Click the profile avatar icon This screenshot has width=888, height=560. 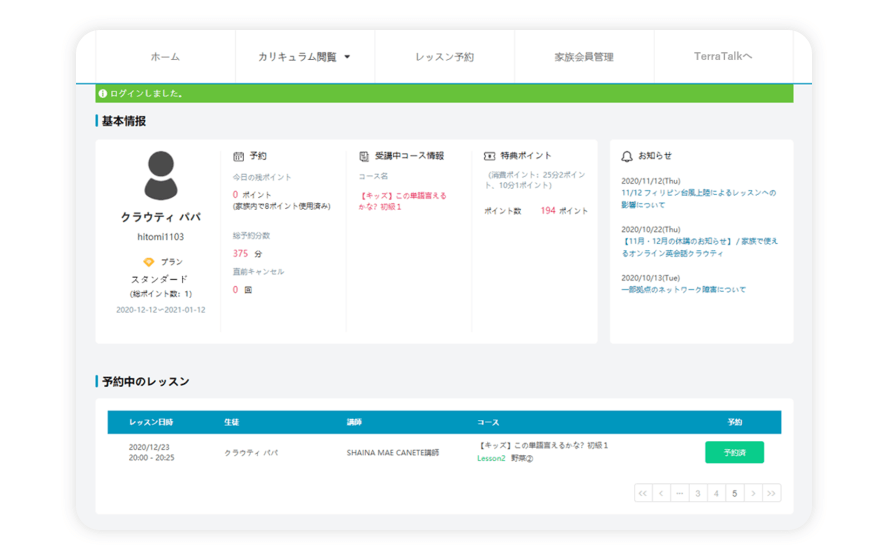(160, 176)
